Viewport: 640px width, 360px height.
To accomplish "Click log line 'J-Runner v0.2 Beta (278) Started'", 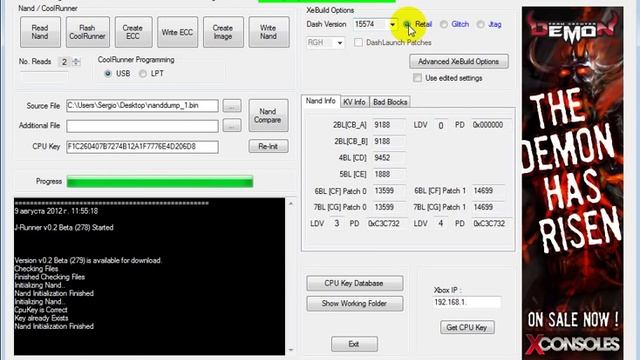I will (64, 228).
